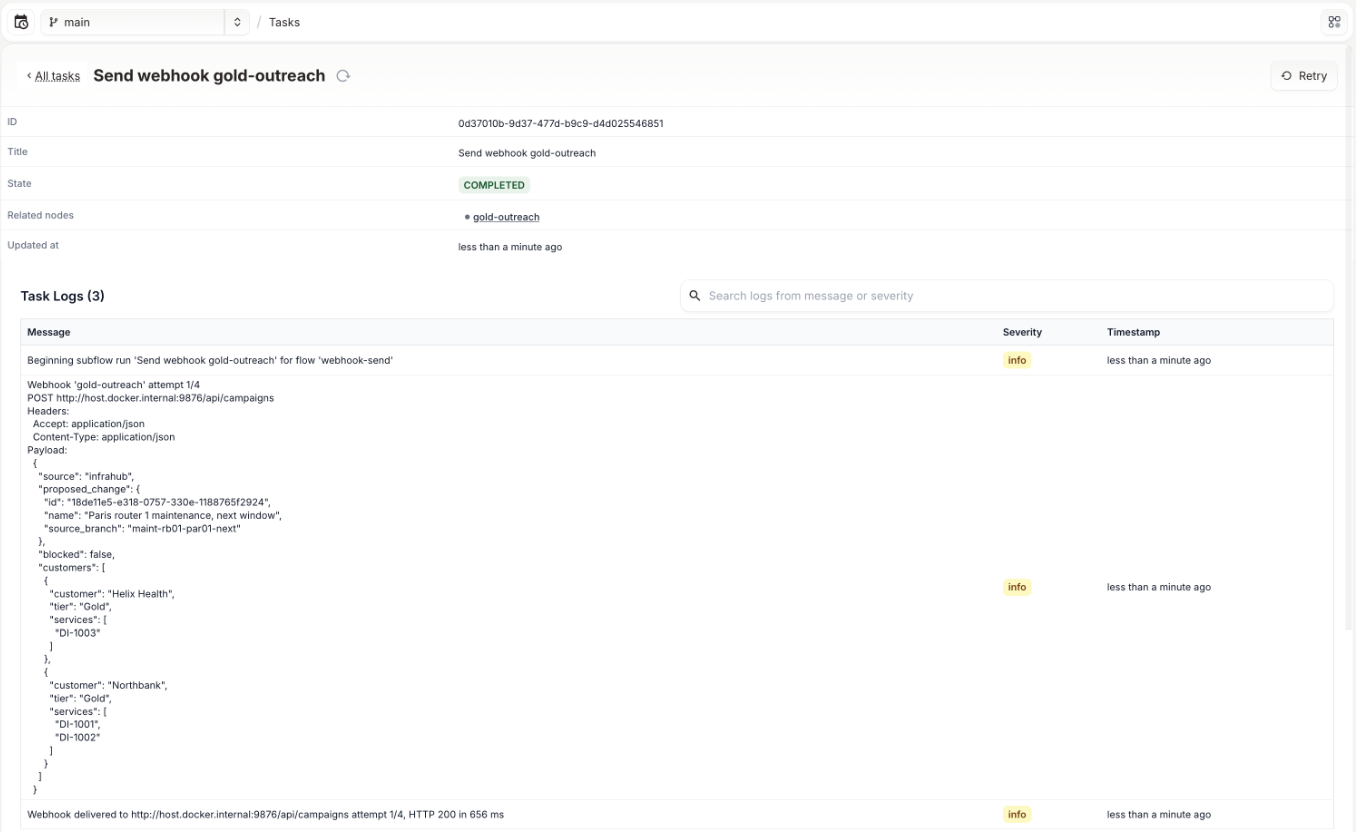Click the refresh icon beside task title
The height and width of the screenshot is (832, 1356).
point(343,76)
